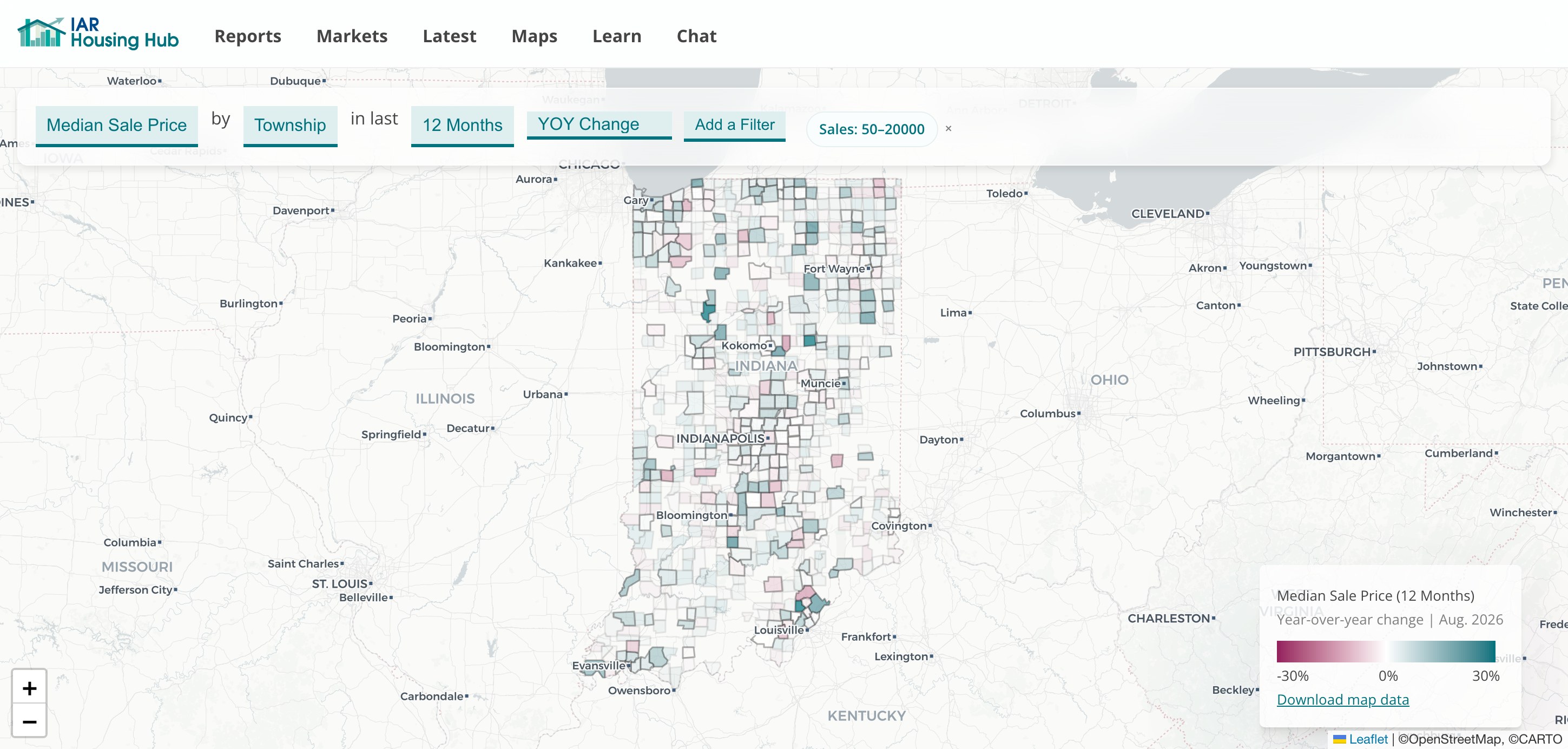Zoom out the map with minus button
The image size is (1568, 749).
(x=29, y=721)
